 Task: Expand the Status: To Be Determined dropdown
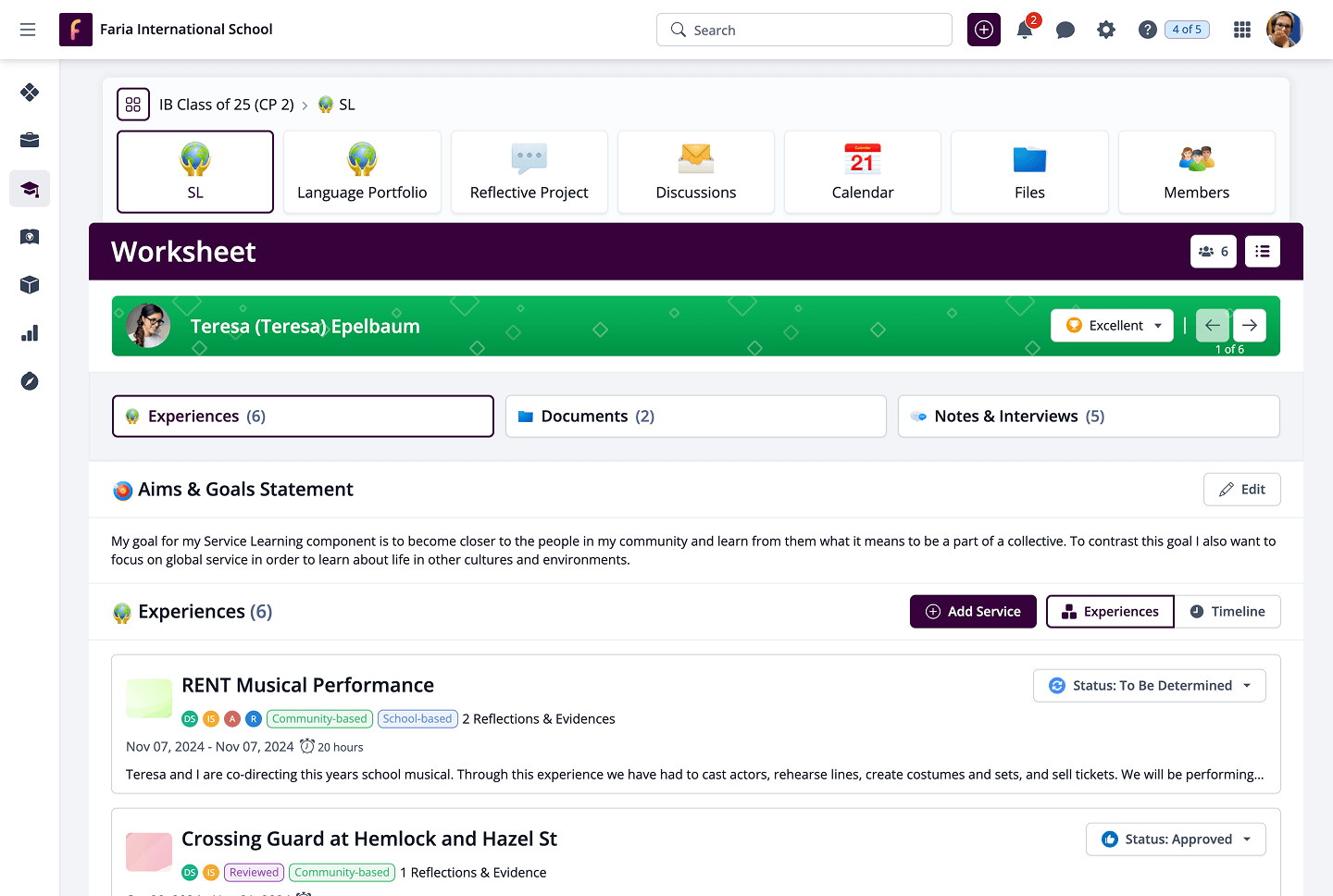coord(1150,686)
